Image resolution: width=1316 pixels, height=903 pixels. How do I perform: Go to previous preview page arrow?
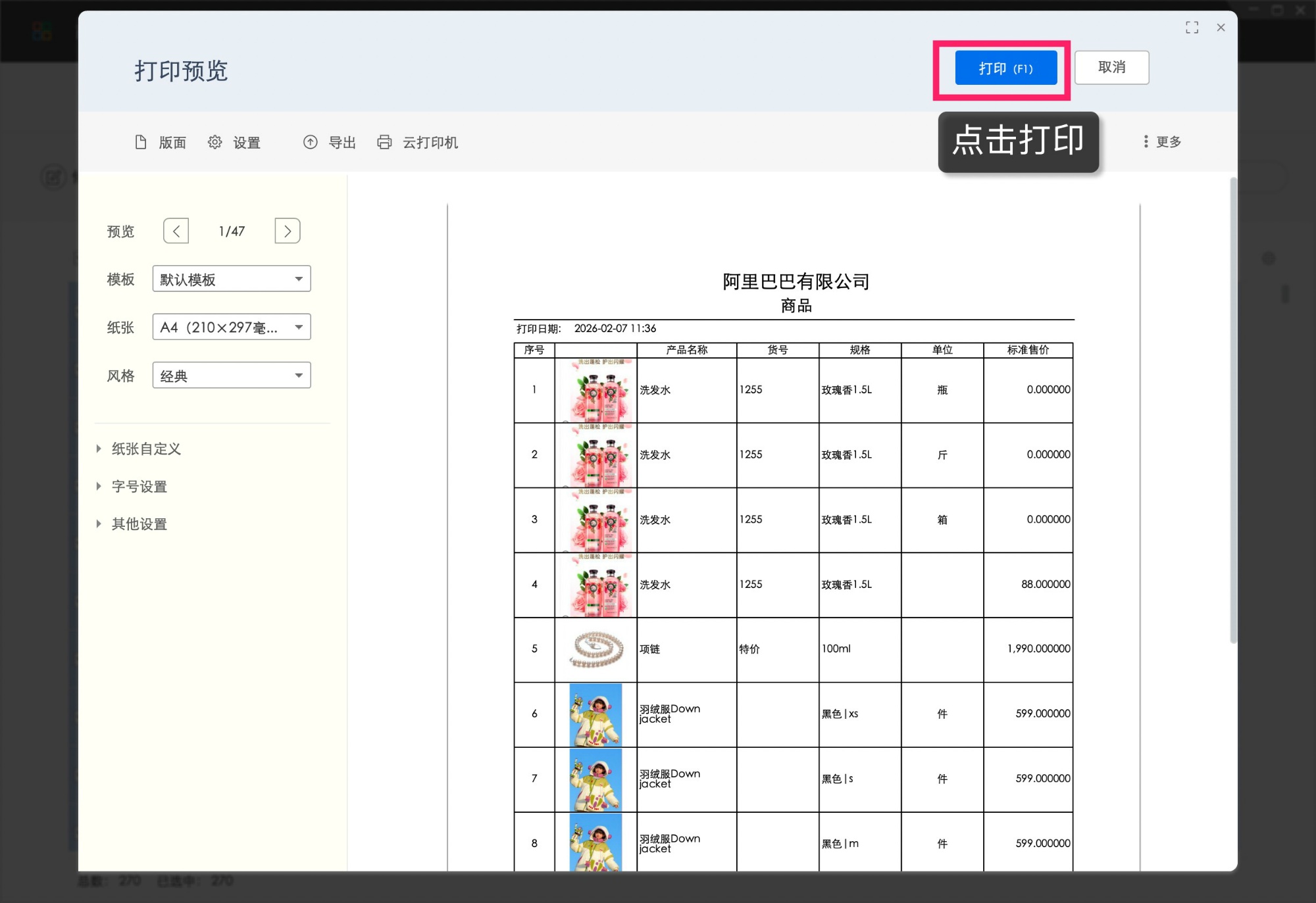pos(176,231)
